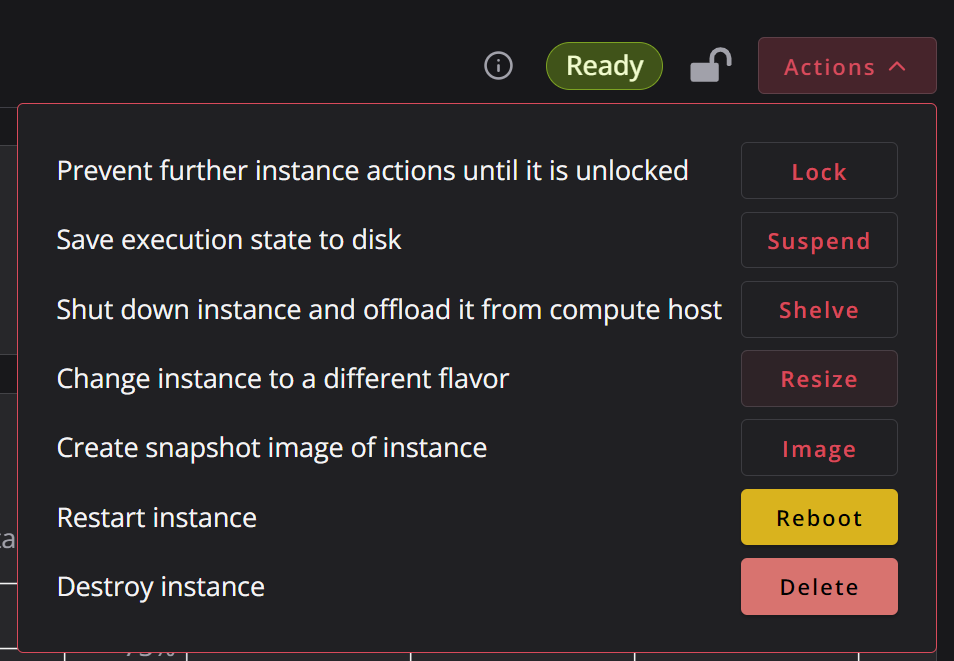Click the circled info icon
The height and width of the screenshot is (661, 954).
498,66
